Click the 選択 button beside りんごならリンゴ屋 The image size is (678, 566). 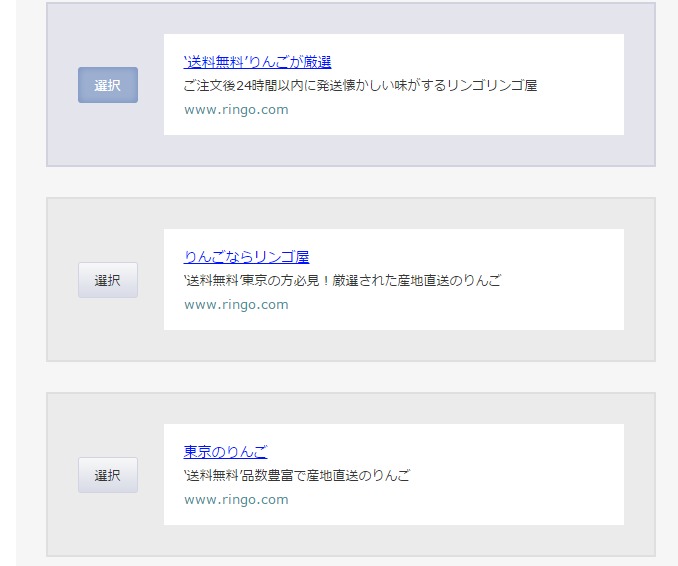coord(108,280)
